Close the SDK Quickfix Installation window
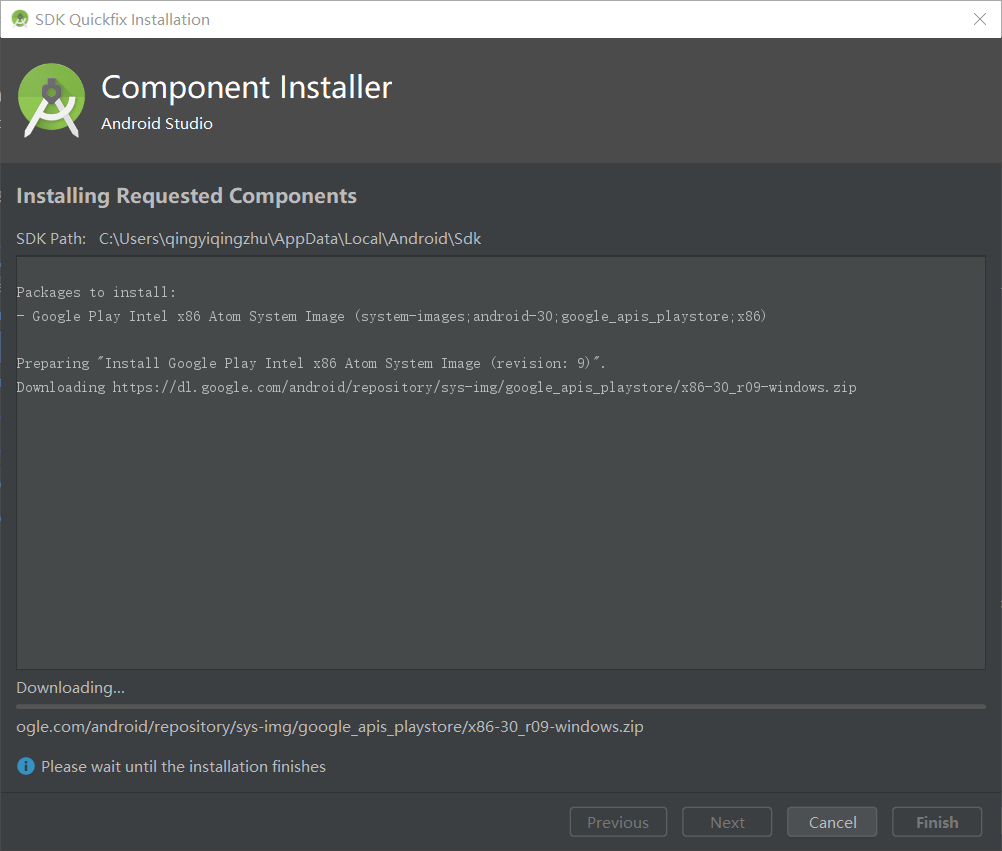The image size is (1002, 851). [x=980, y=19]
